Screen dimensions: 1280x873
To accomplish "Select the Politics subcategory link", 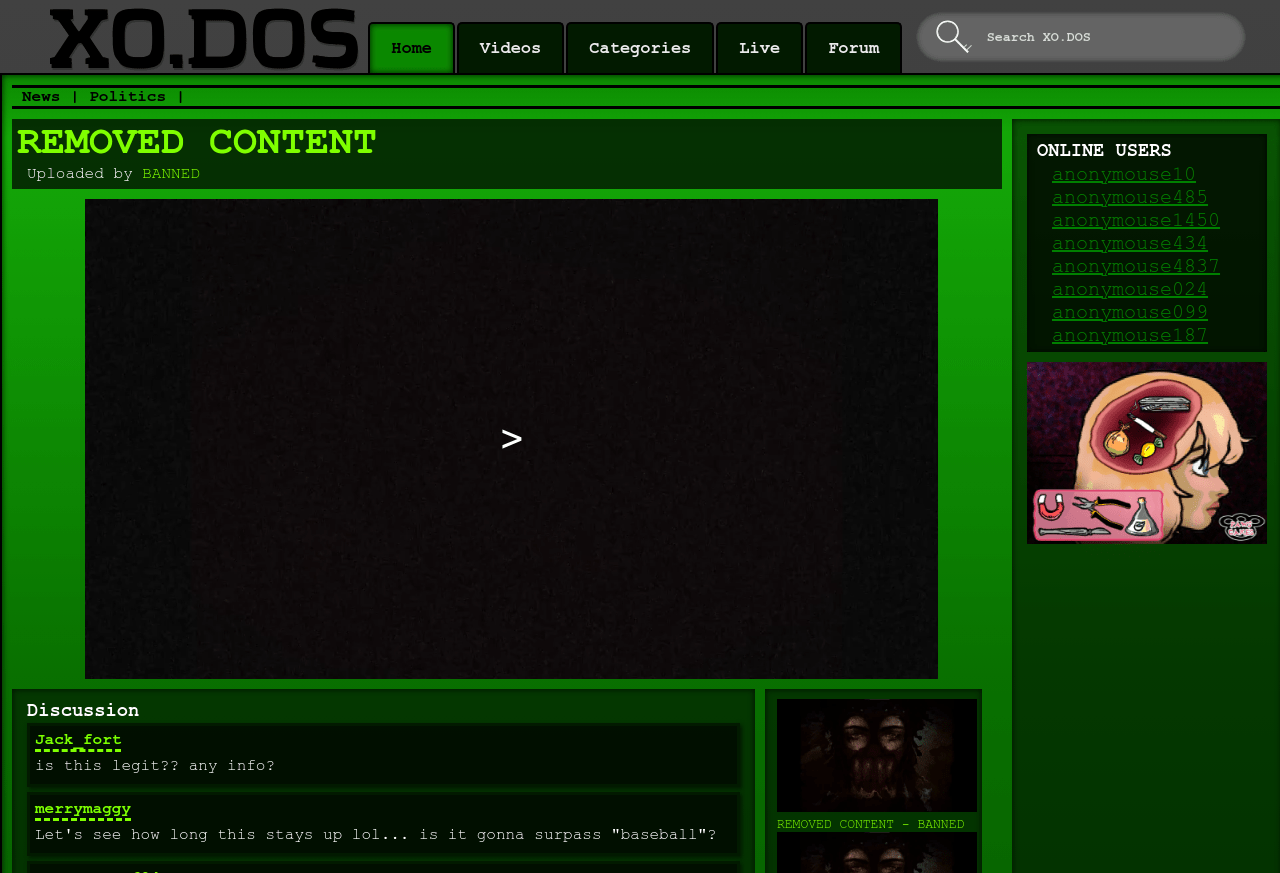I will click(x=128, y=97).
